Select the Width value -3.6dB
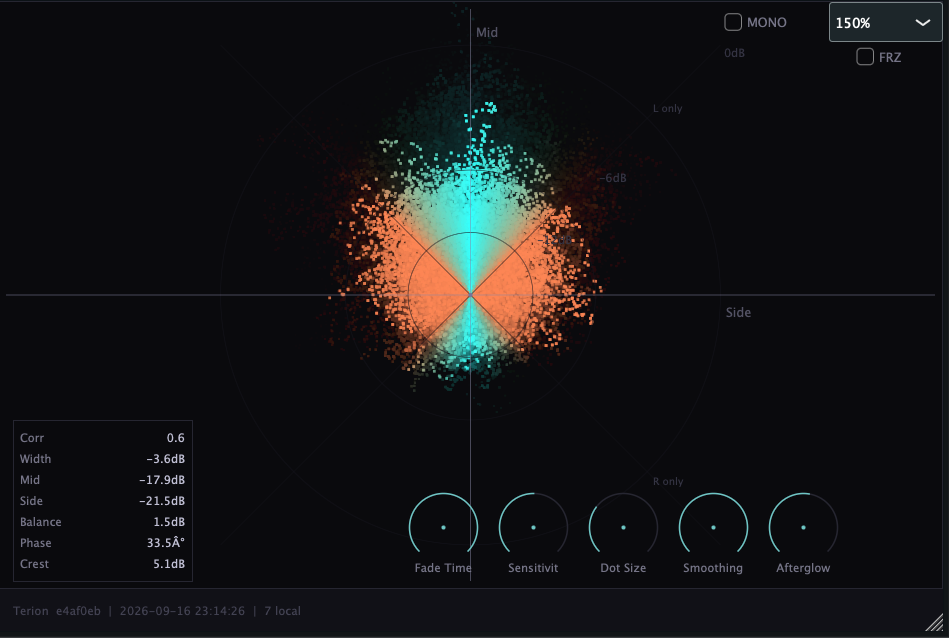Screen dimensions: 949x638 165,459
